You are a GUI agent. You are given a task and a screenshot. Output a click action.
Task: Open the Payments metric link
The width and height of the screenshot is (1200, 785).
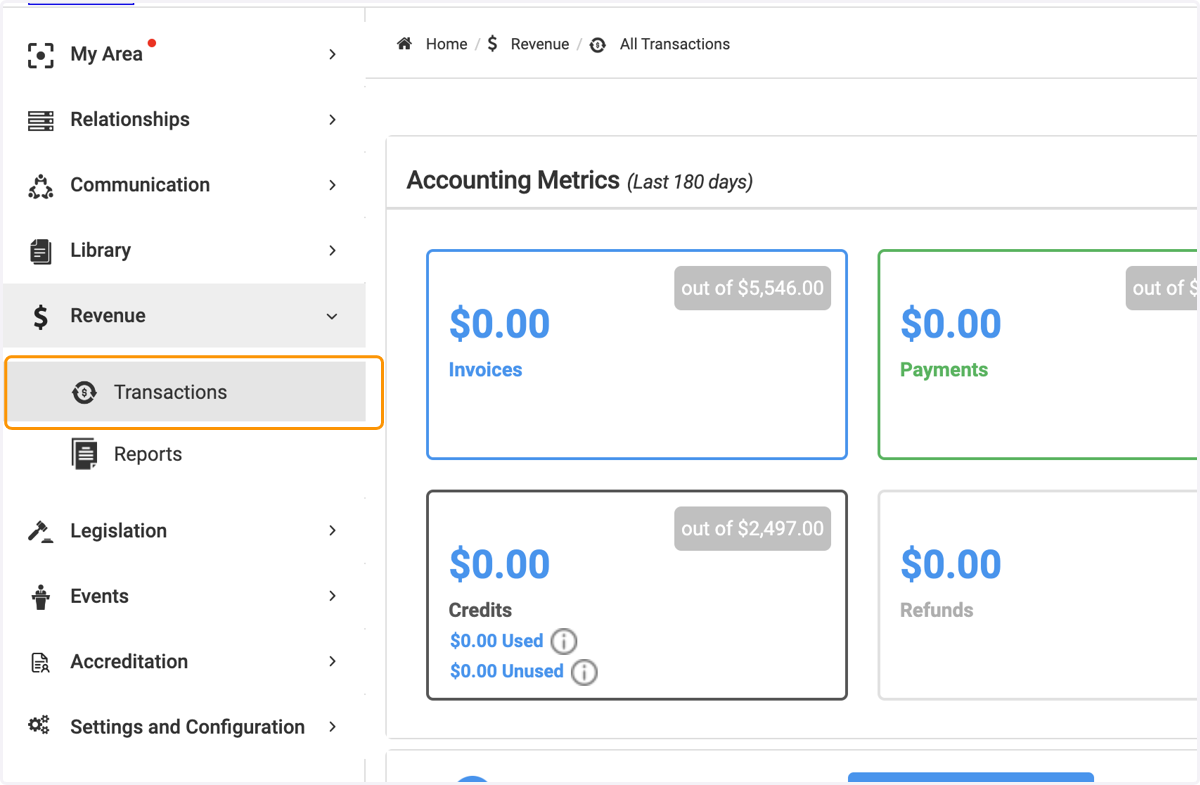pyautogui.click(x=944, y=370)
